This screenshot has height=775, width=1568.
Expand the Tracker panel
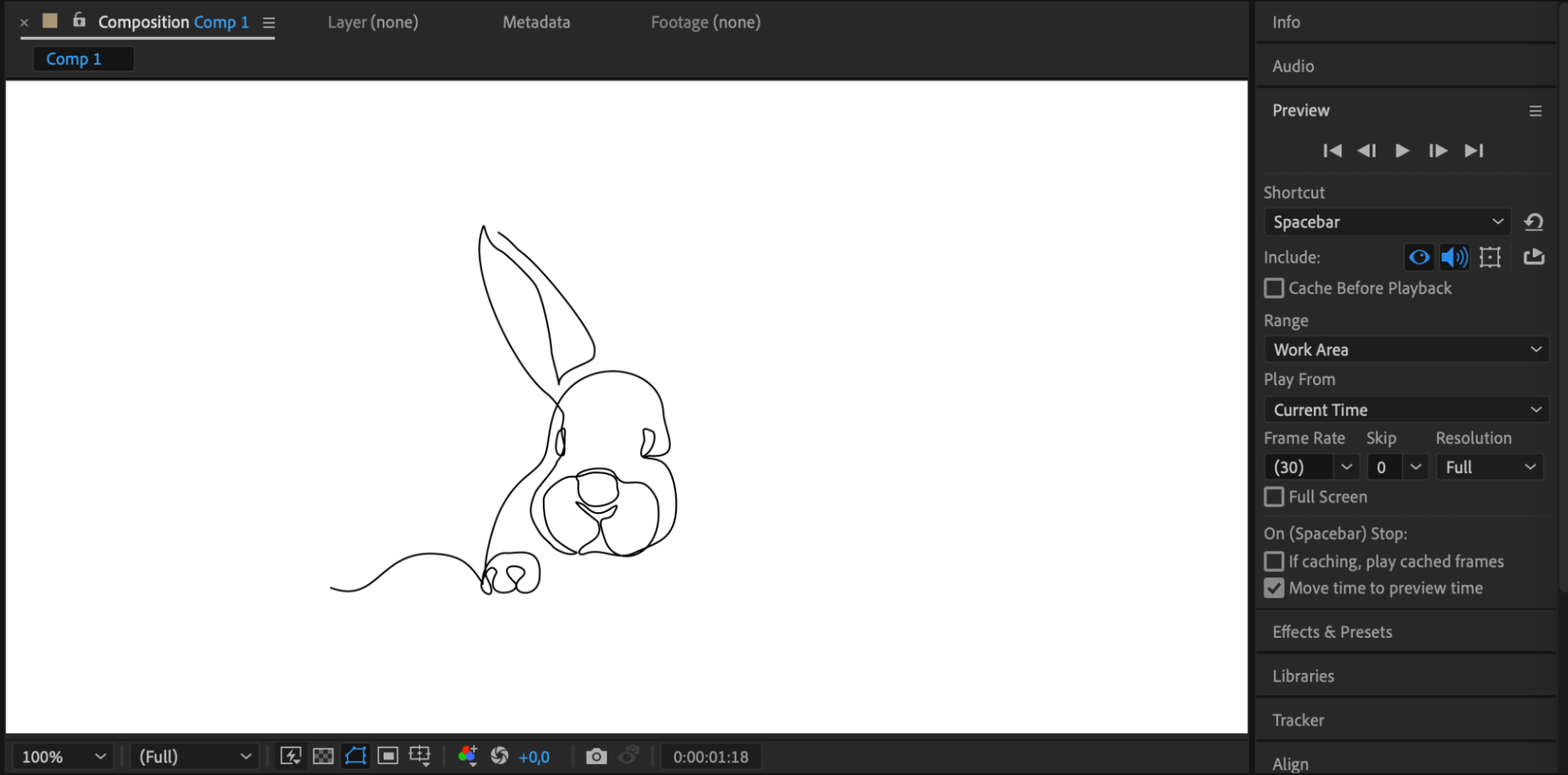pos(1298,720)
